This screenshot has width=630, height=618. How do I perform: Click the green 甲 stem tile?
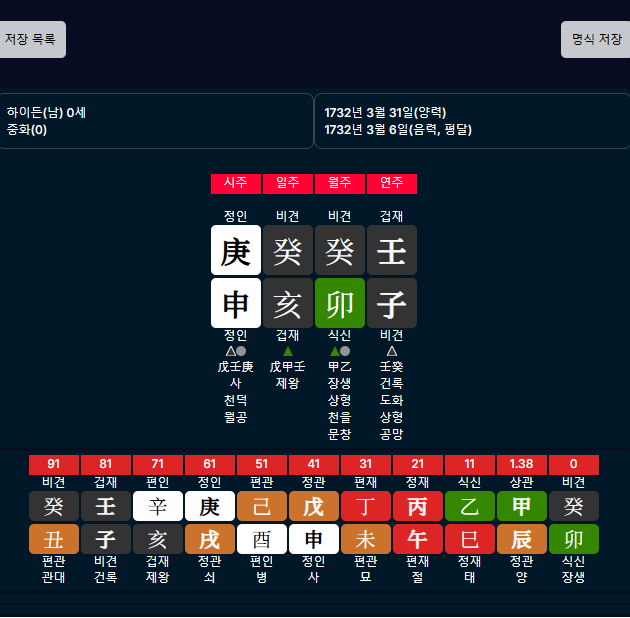click(522, 506)
